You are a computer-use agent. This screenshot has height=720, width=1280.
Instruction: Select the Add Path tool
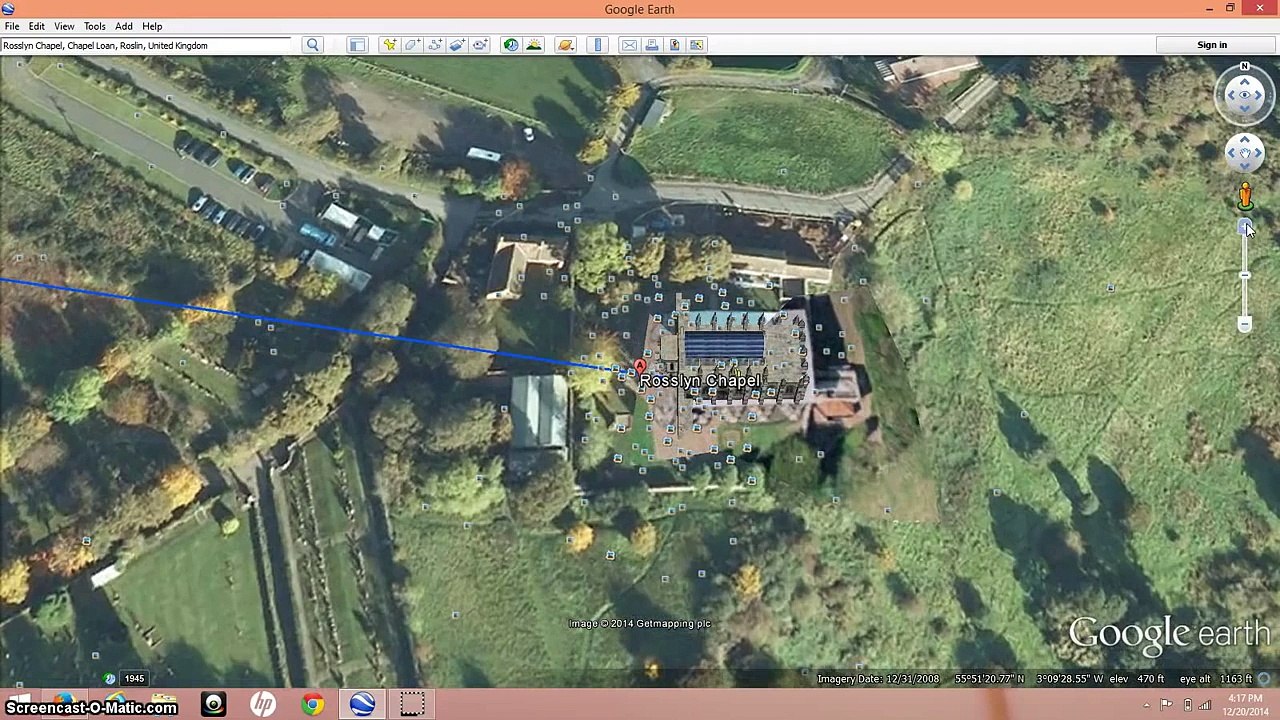435,45
